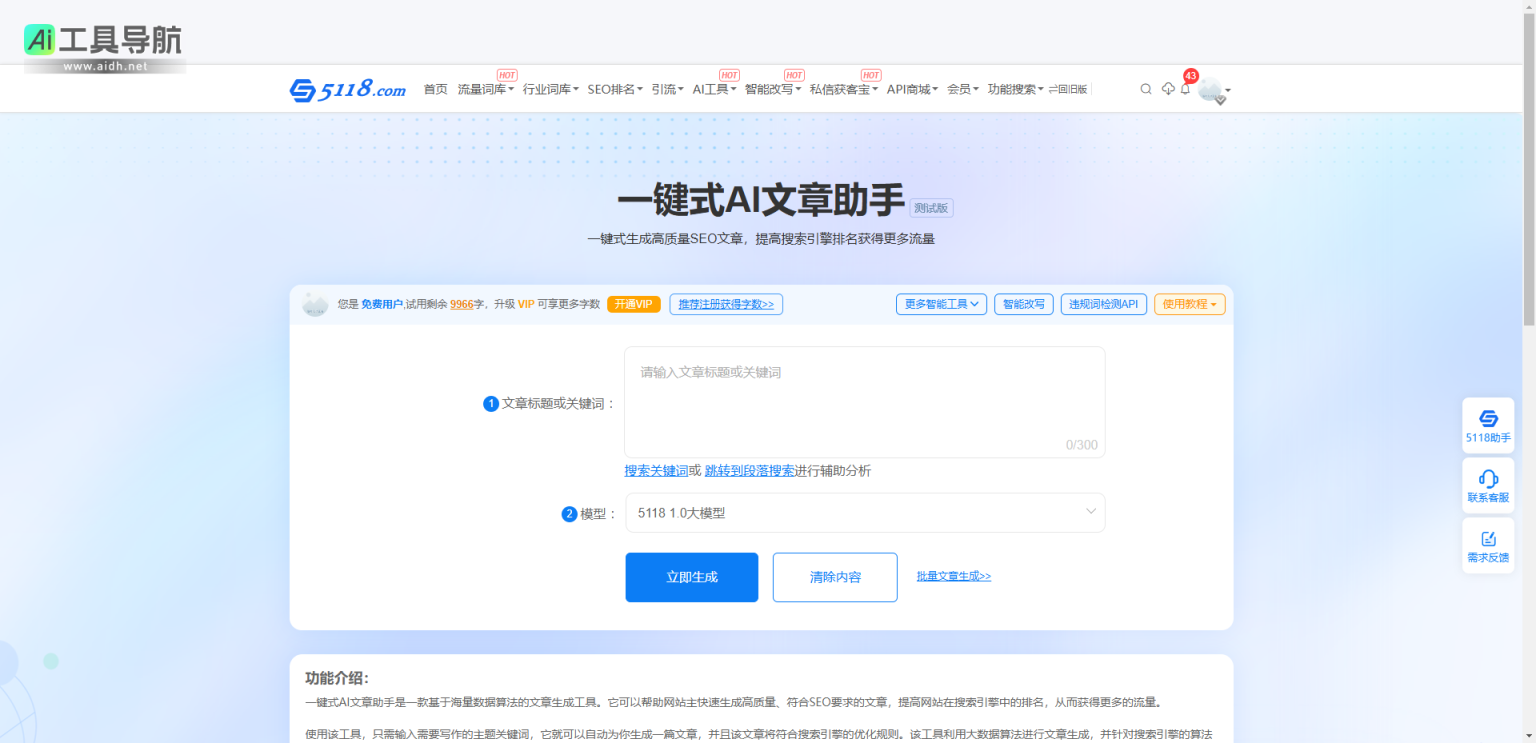This screenshot has height=743, width=1536.
Task: Click 推荐注册获得字数 referral link
Action: click(726, 304)
